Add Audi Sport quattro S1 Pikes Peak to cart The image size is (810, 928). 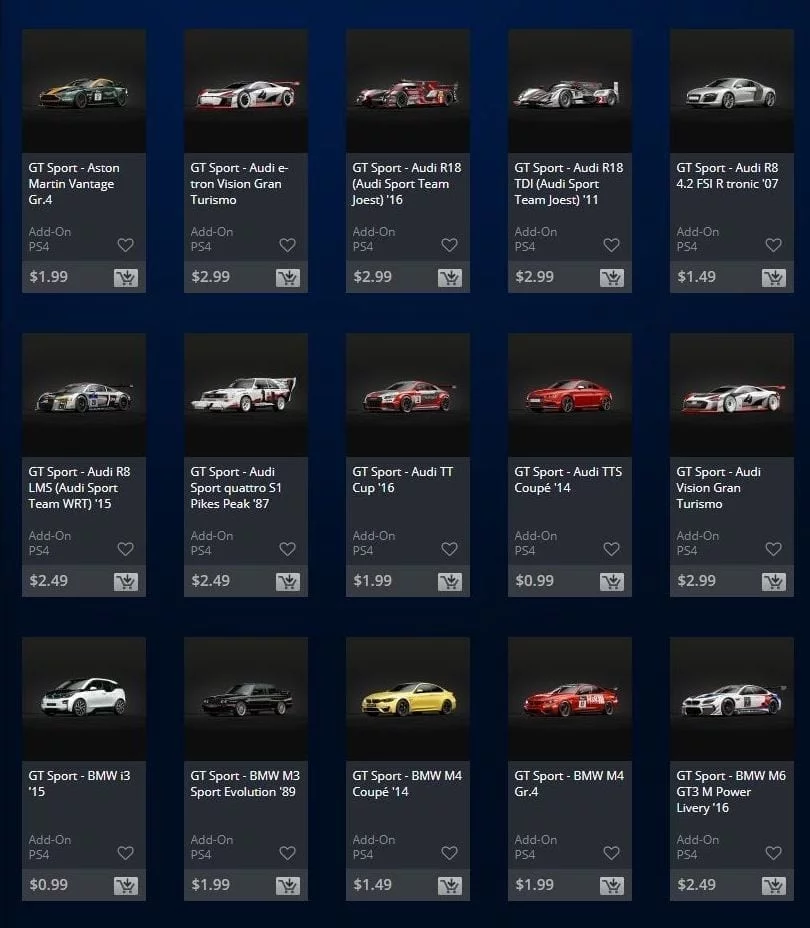point(288,582)
